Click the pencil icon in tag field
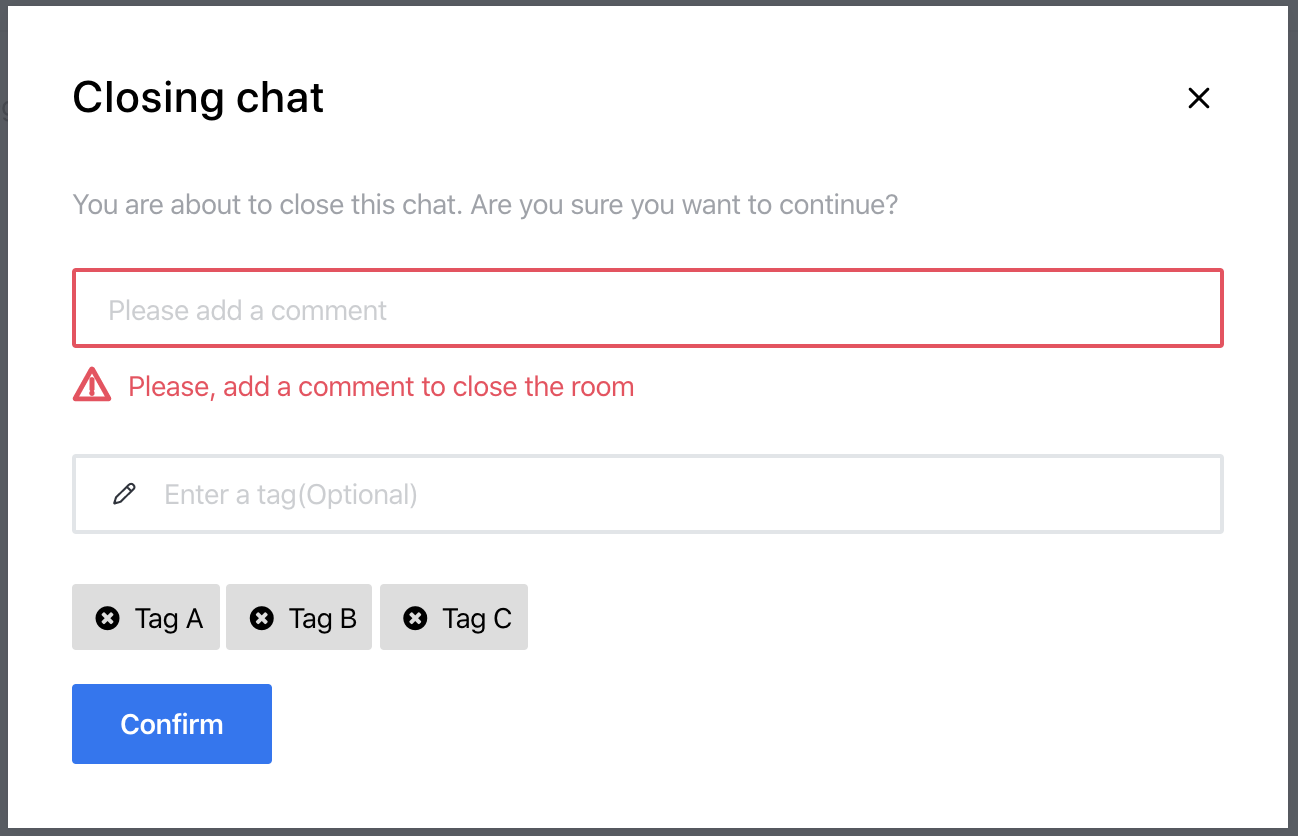1298x836 pixels. click(125, 494)
